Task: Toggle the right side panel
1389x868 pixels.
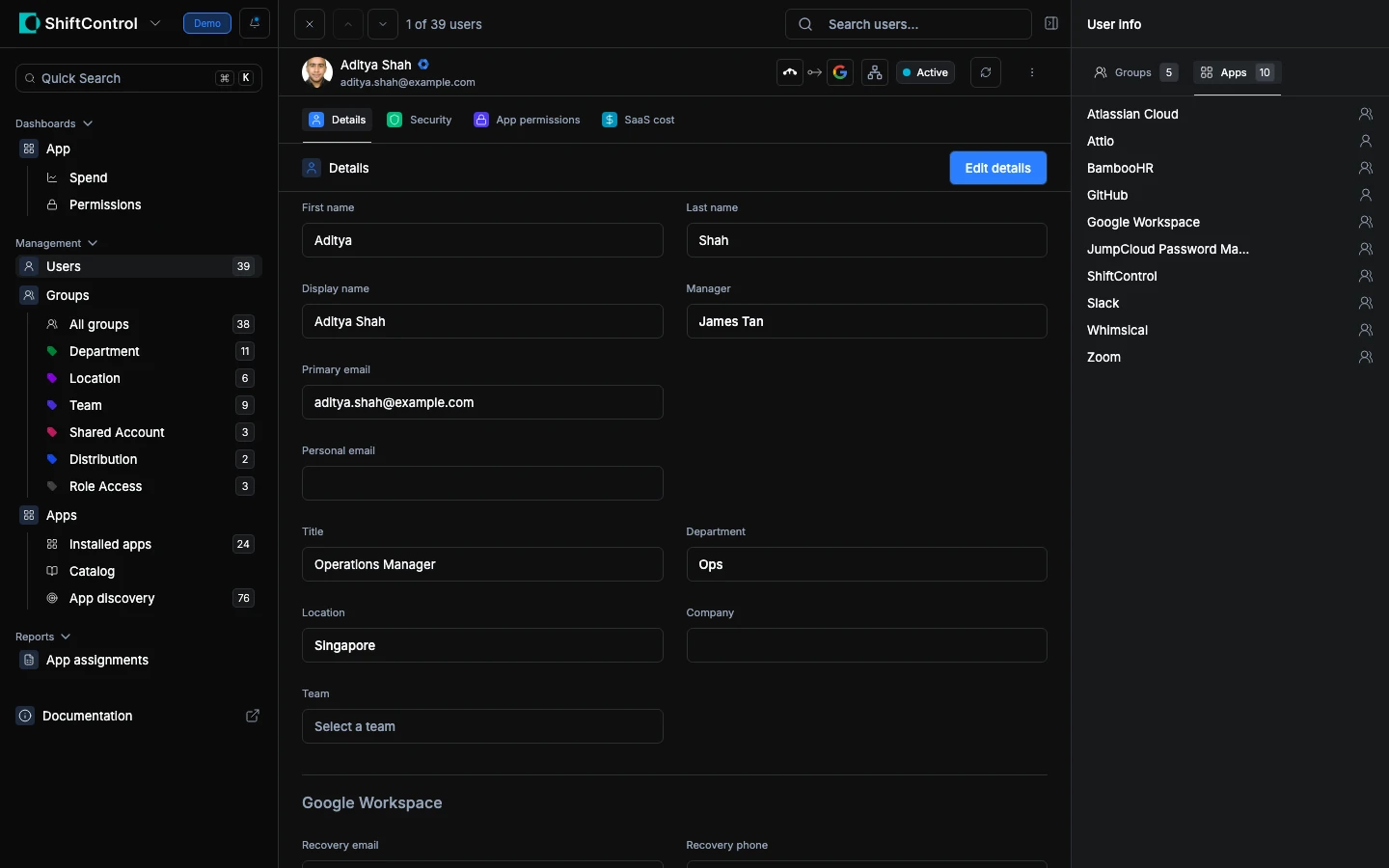Action: click(1051, 24)
